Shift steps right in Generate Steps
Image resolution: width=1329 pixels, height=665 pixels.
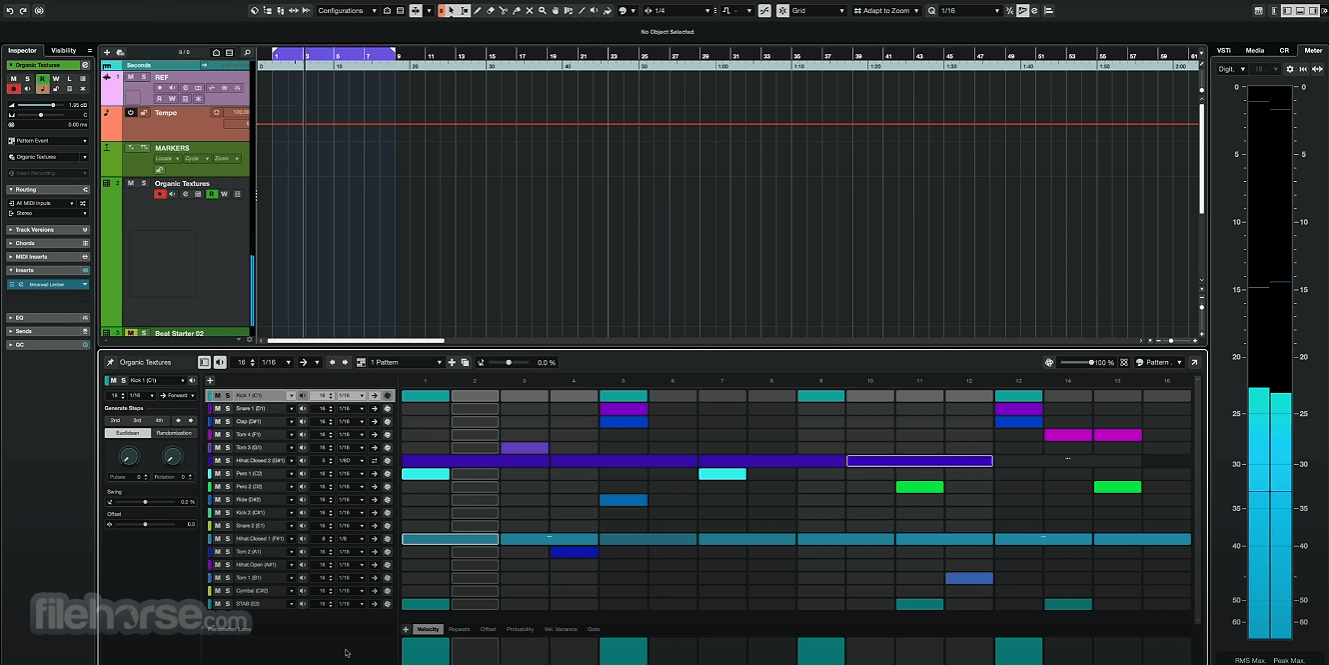pyautogui.click(x=191, y=421)
